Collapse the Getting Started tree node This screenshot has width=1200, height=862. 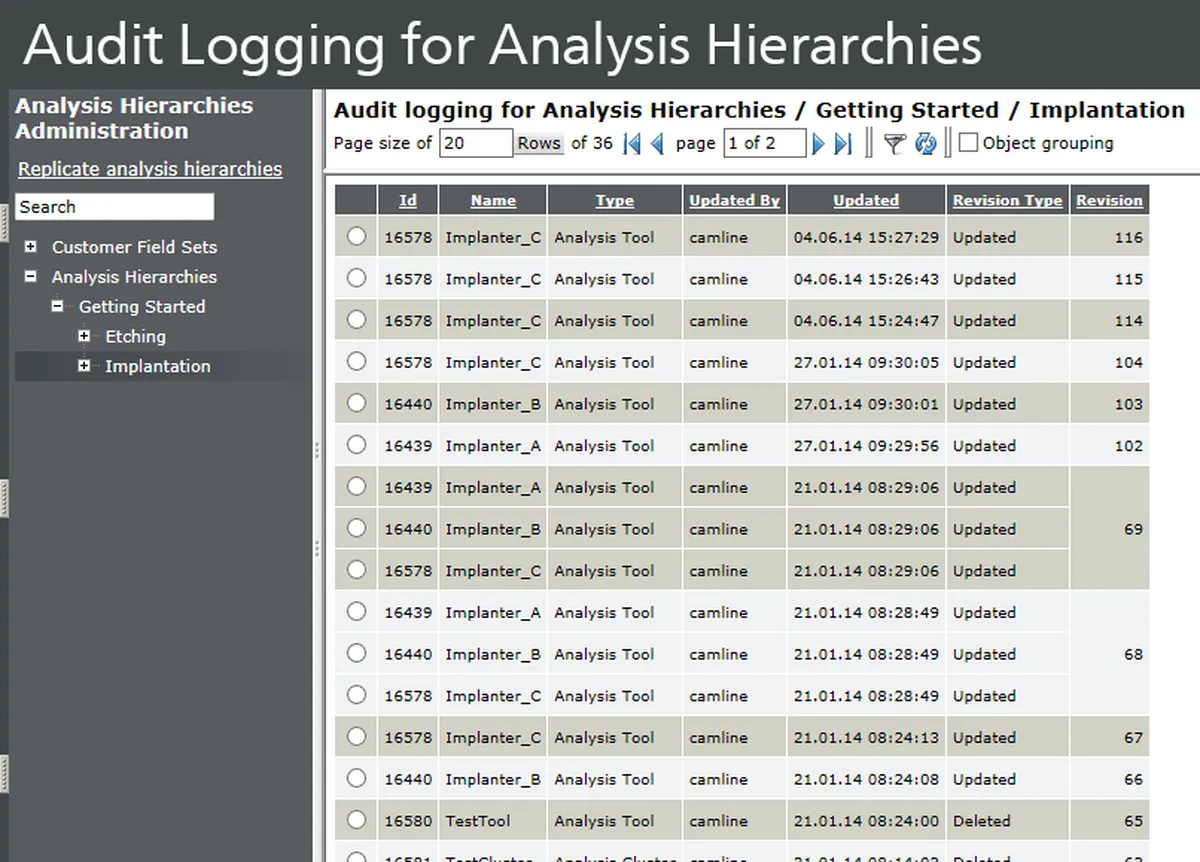58,306
